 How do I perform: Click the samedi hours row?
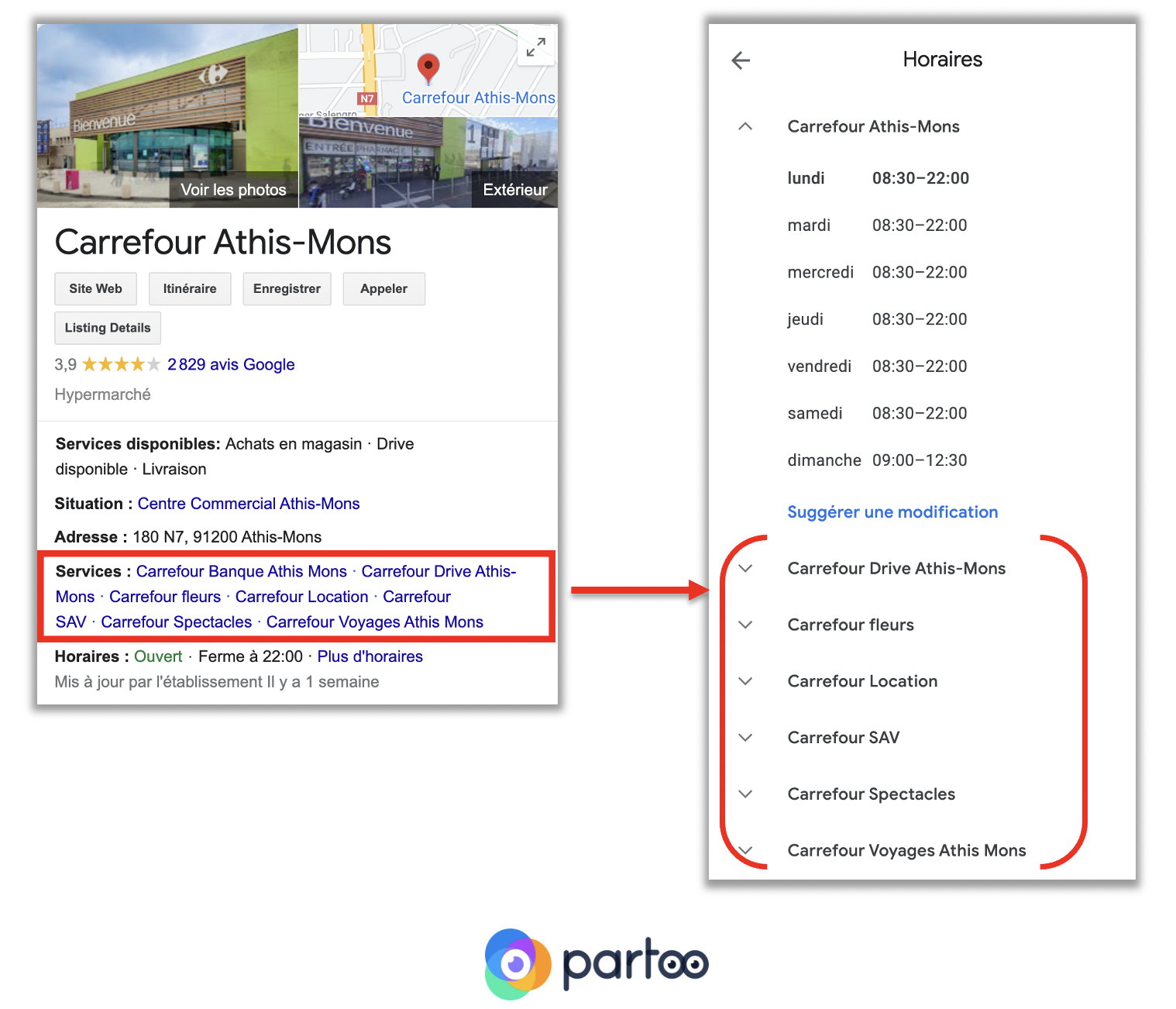point(878,414)
